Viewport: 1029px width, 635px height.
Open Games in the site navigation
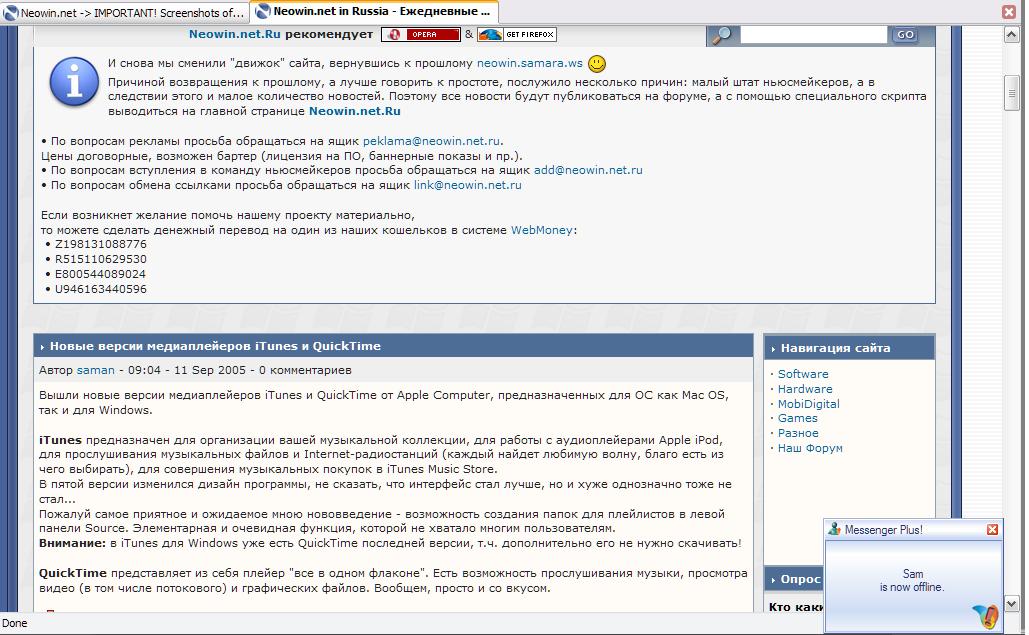(797, 419)
